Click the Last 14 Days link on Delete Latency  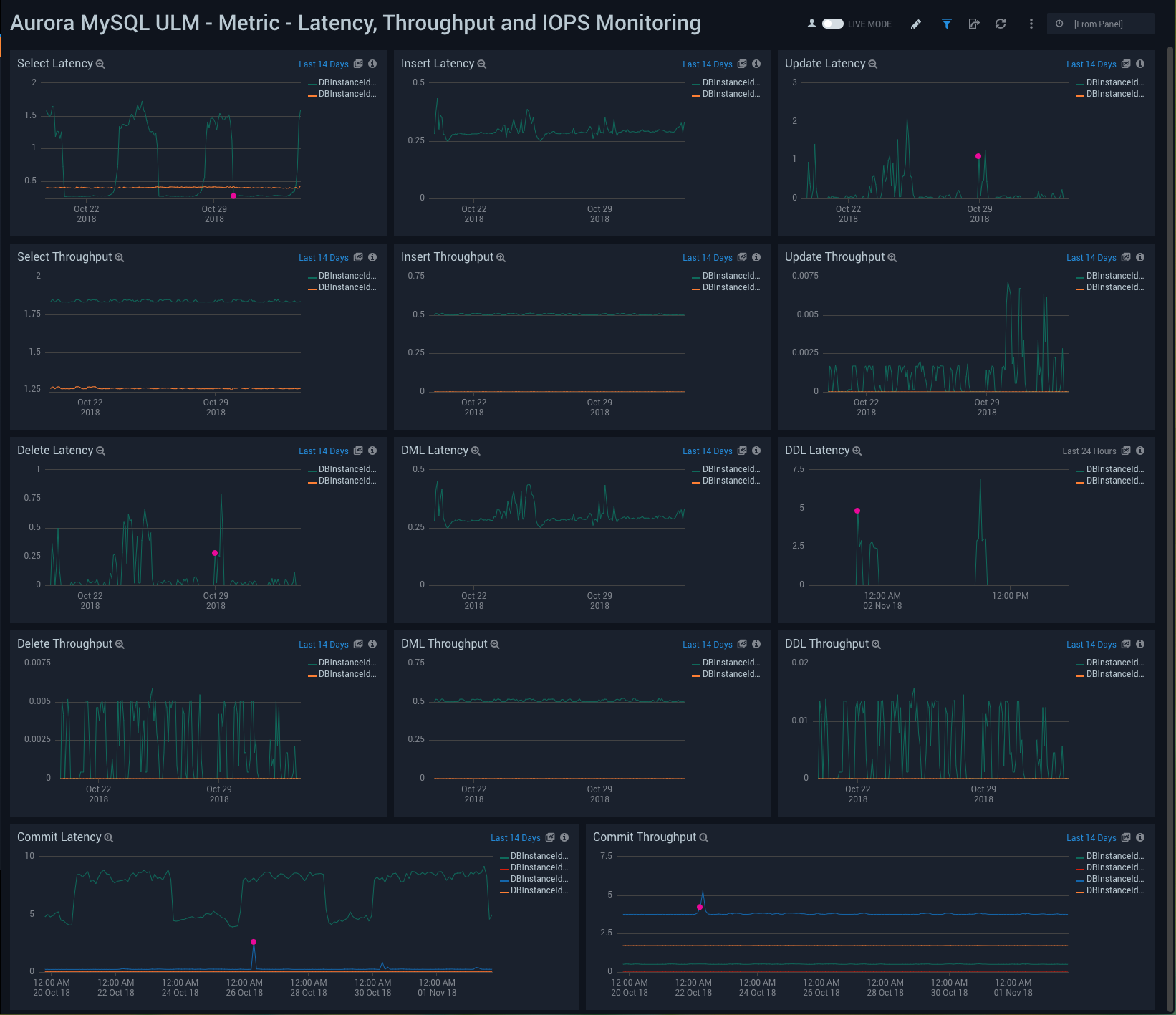pyautogui.click(x=324, y=451)
